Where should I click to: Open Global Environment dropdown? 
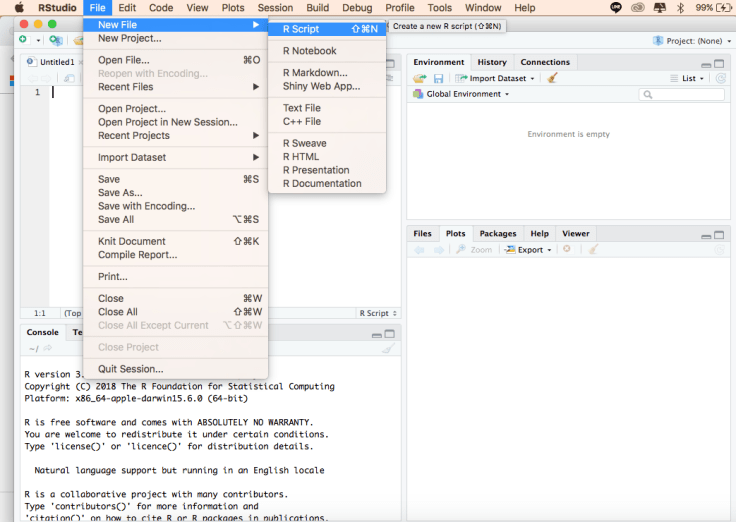click(x=461, y=94)
